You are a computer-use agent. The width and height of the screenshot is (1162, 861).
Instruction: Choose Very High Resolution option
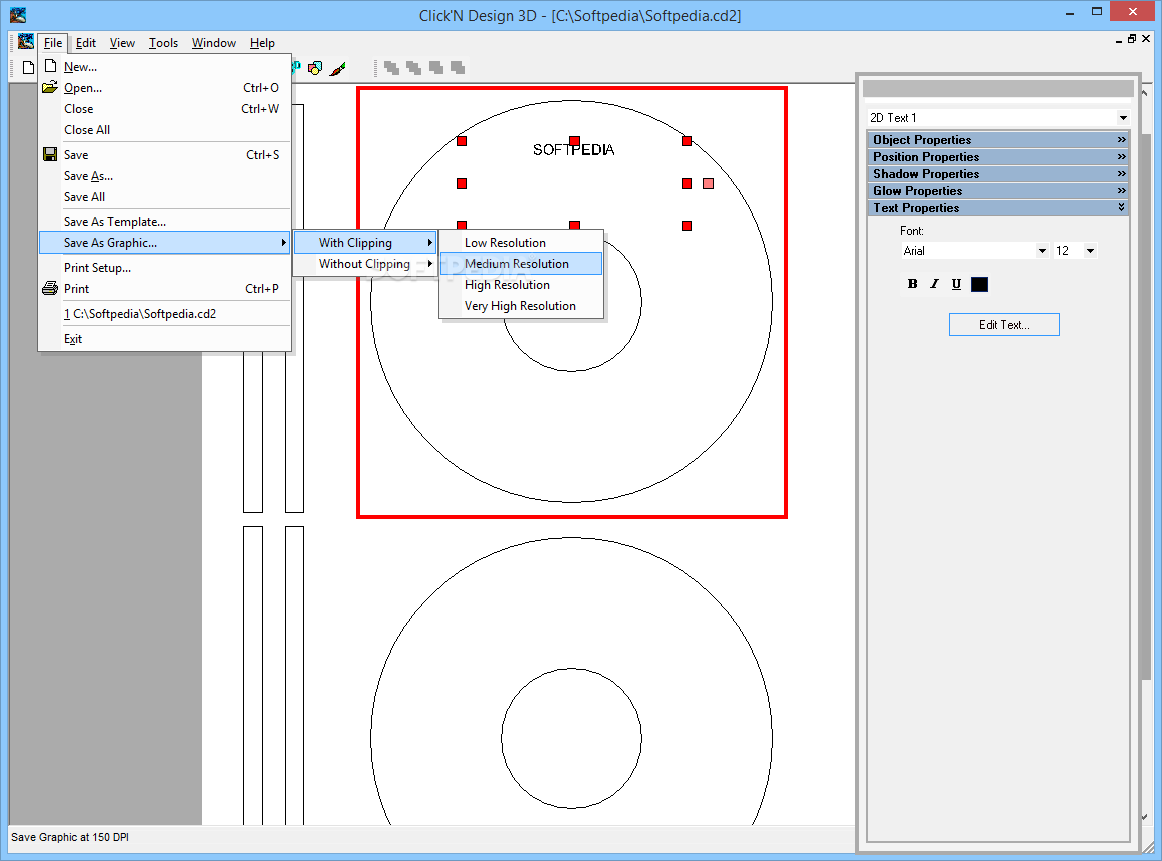[x=521, y=306]
